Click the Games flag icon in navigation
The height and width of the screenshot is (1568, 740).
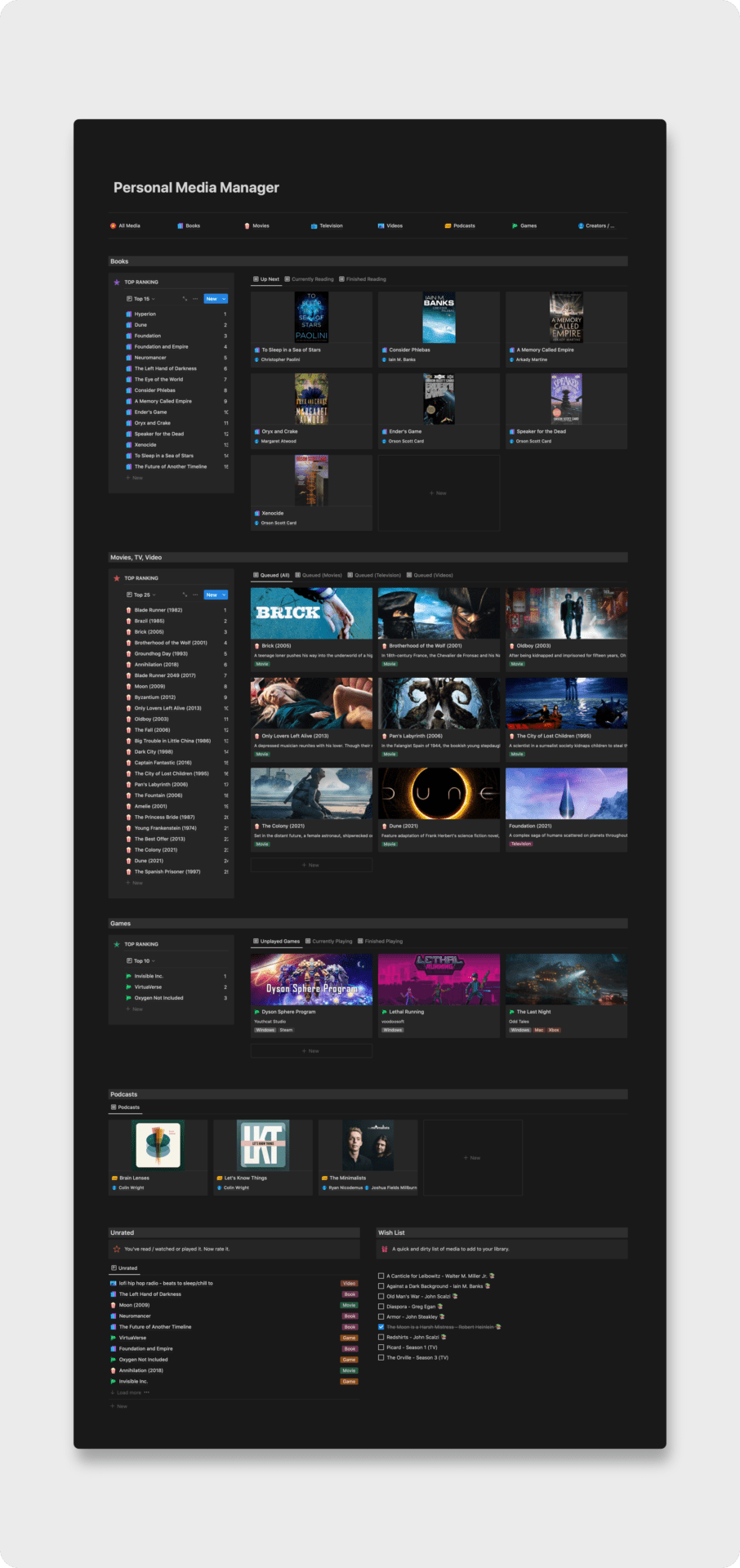(x=515, y=225)
